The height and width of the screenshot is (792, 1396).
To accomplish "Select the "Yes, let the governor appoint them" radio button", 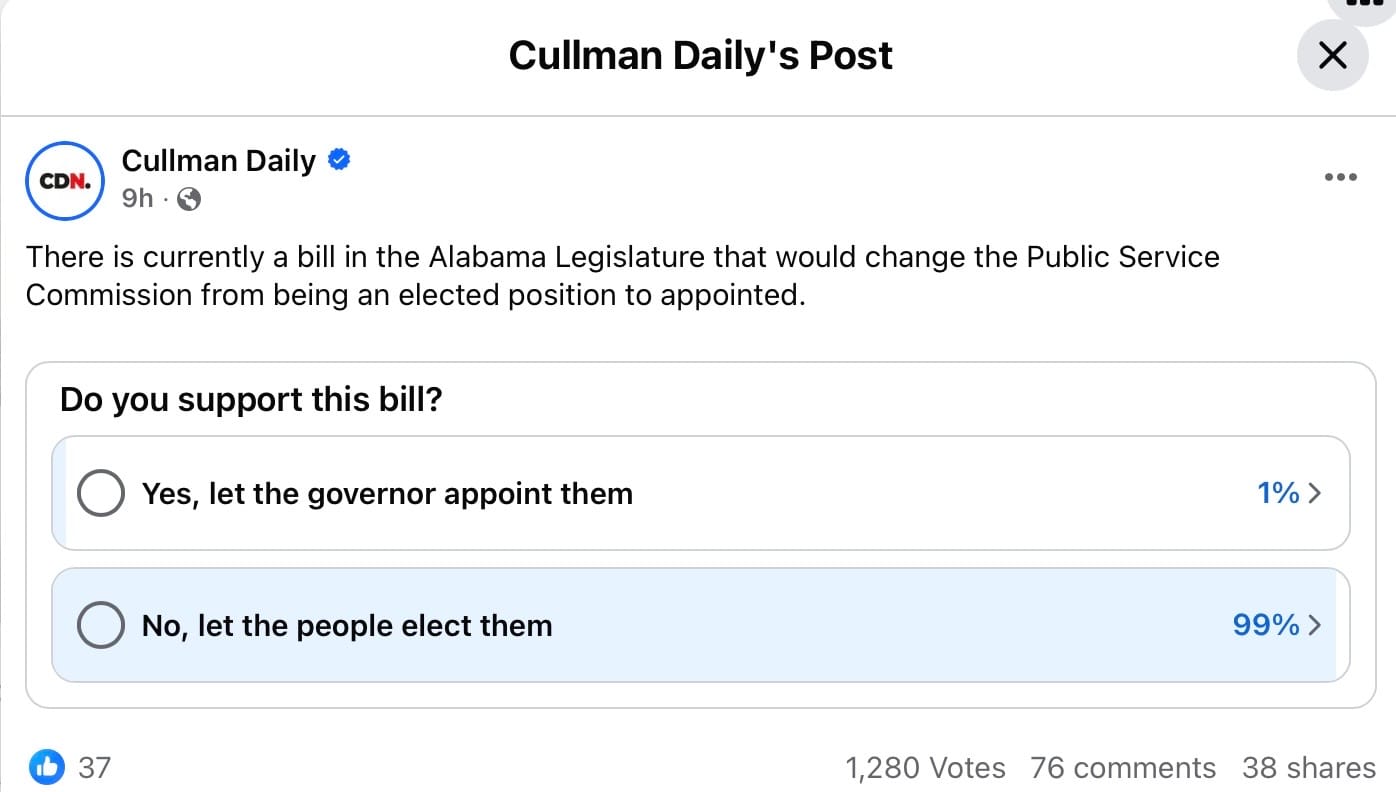I will tap(101, 493).
